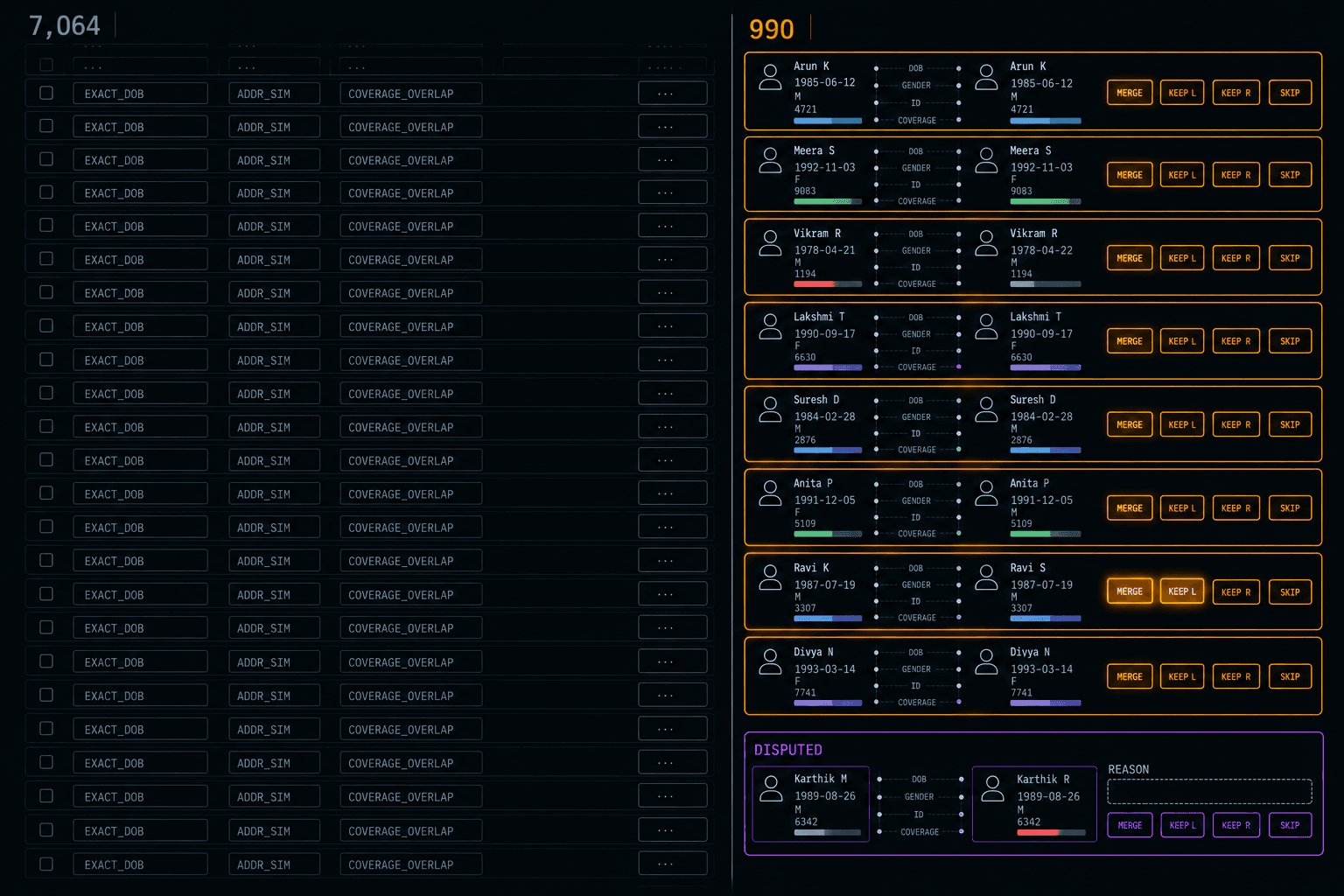Click the GENDER label in the Anita P pair
The image size is (1344, 896).
point(916,501)
